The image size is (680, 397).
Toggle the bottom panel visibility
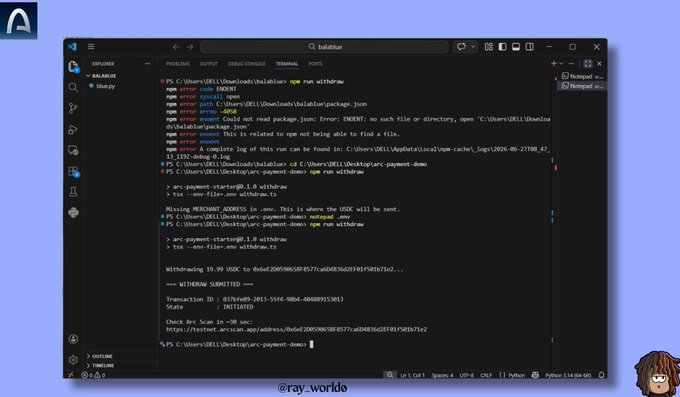tap(516, 47)
